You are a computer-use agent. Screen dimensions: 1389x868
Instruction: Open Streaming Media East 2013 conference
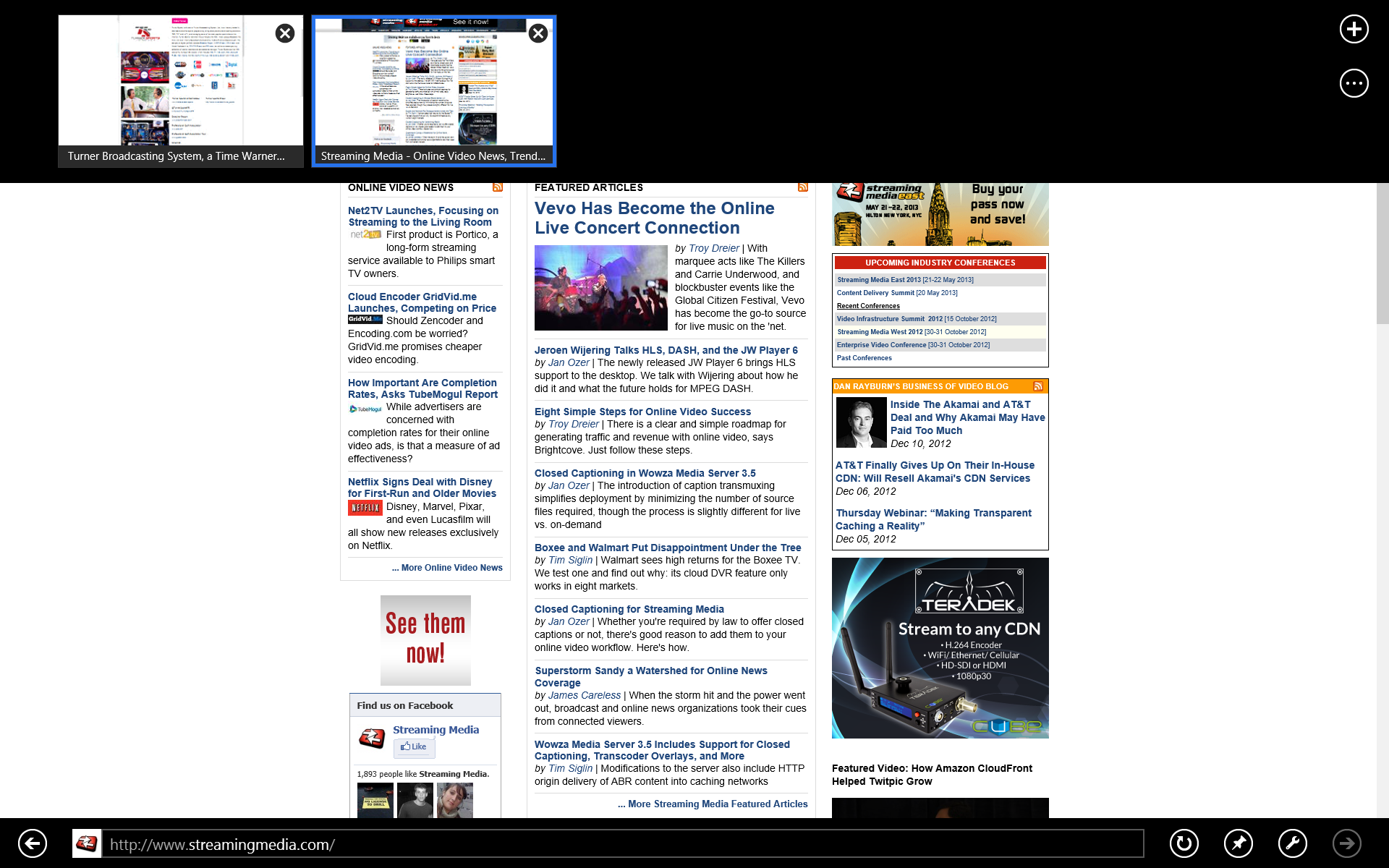(879, 280)
